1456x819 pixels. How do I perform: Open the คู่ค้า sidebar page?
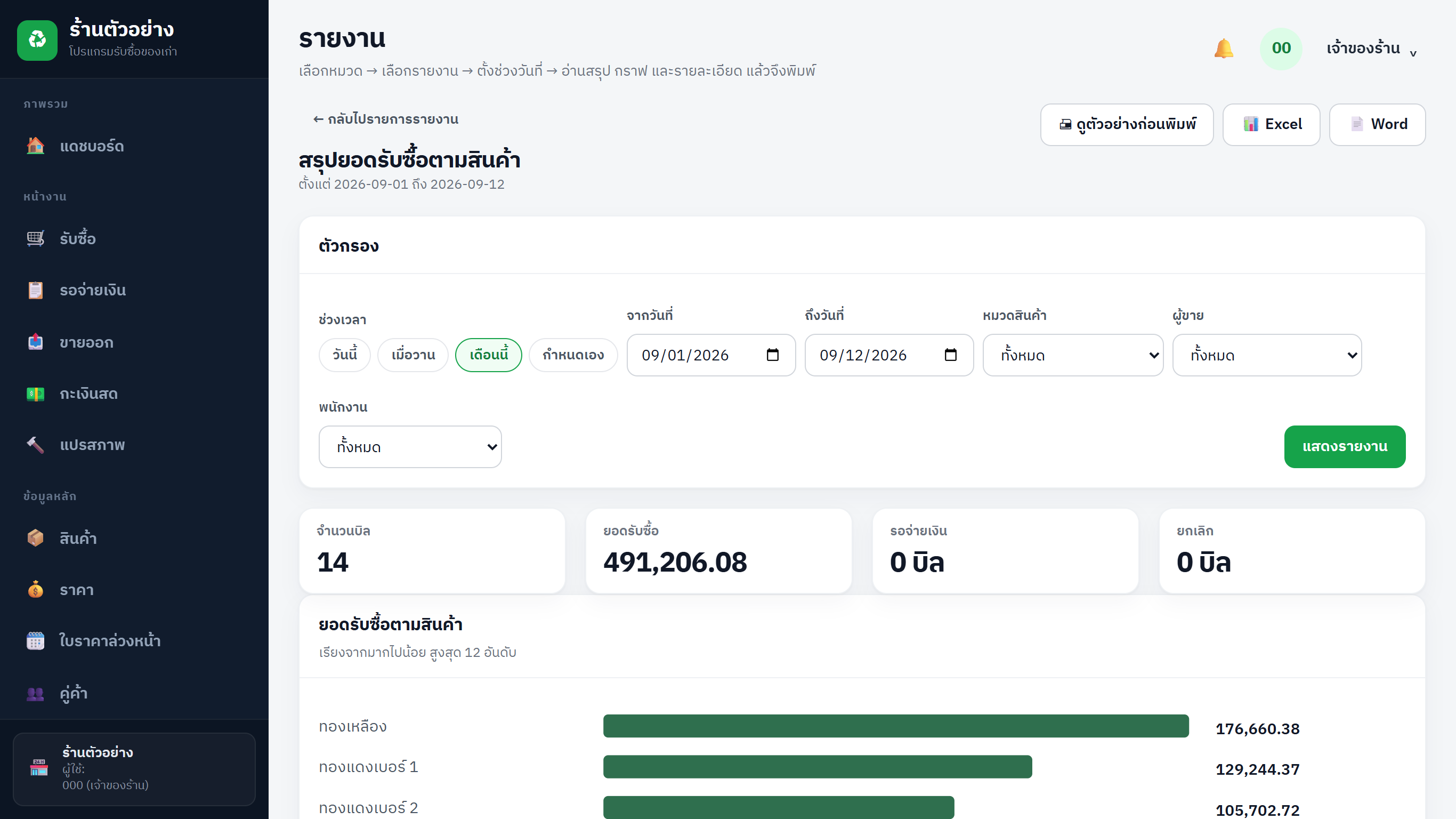point(134,693)
